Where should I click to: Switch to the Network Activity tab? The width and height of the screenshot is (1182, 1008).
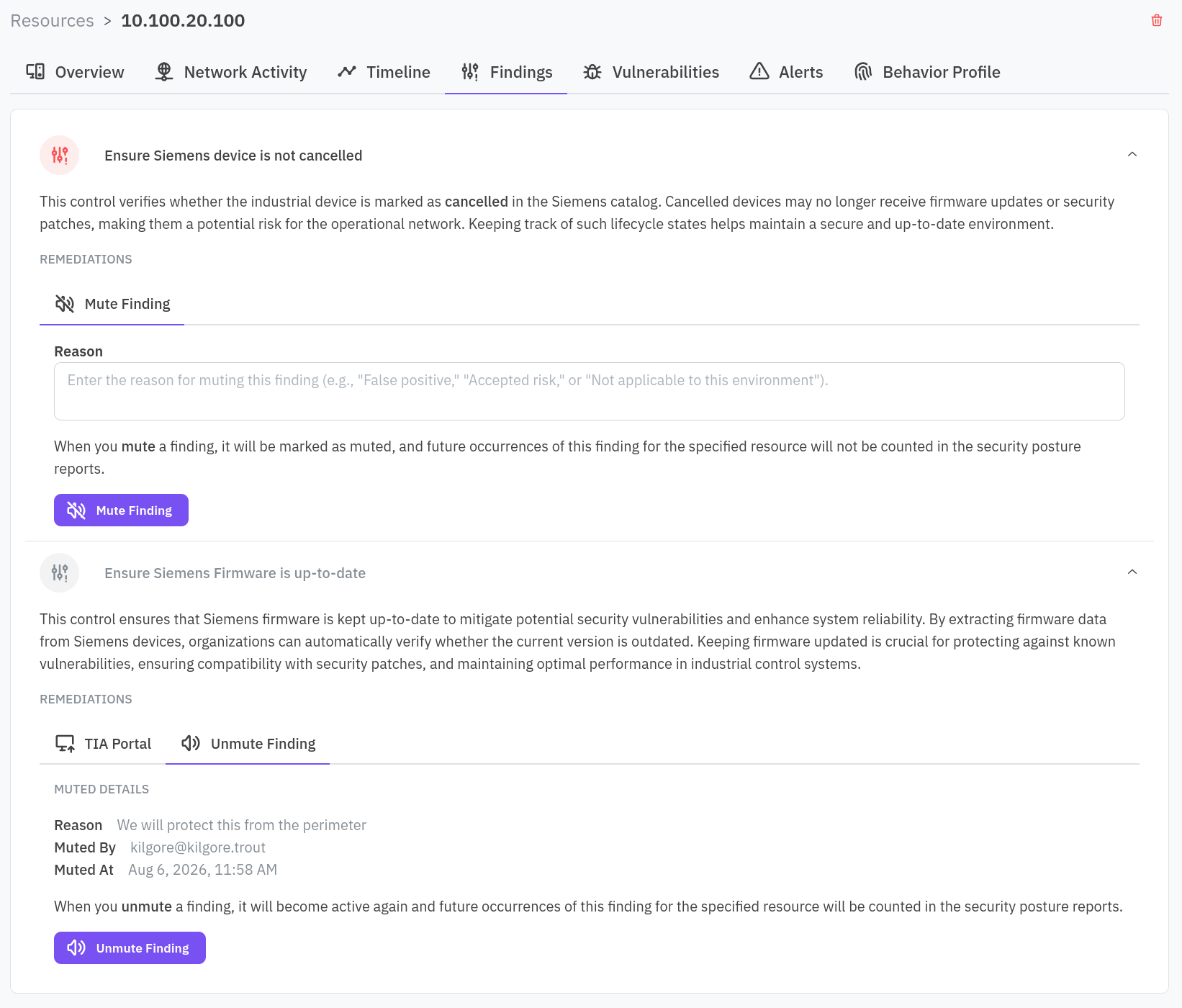[231, 72]
